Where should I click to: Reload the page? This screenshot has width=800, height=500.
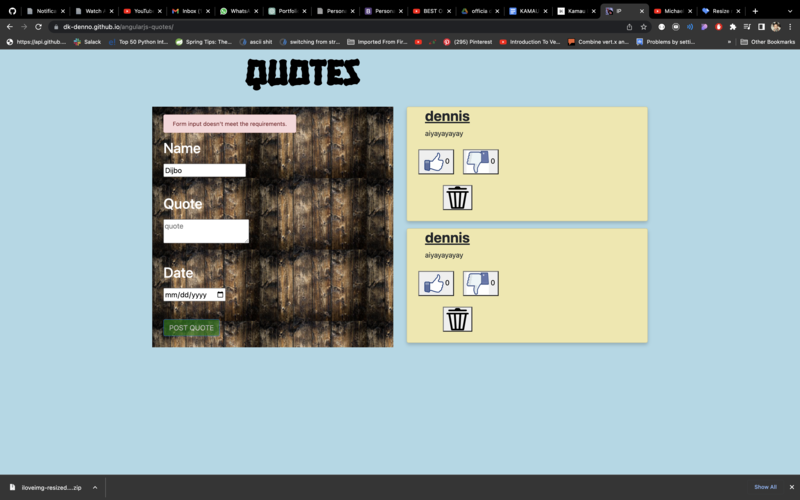point(38,27)
